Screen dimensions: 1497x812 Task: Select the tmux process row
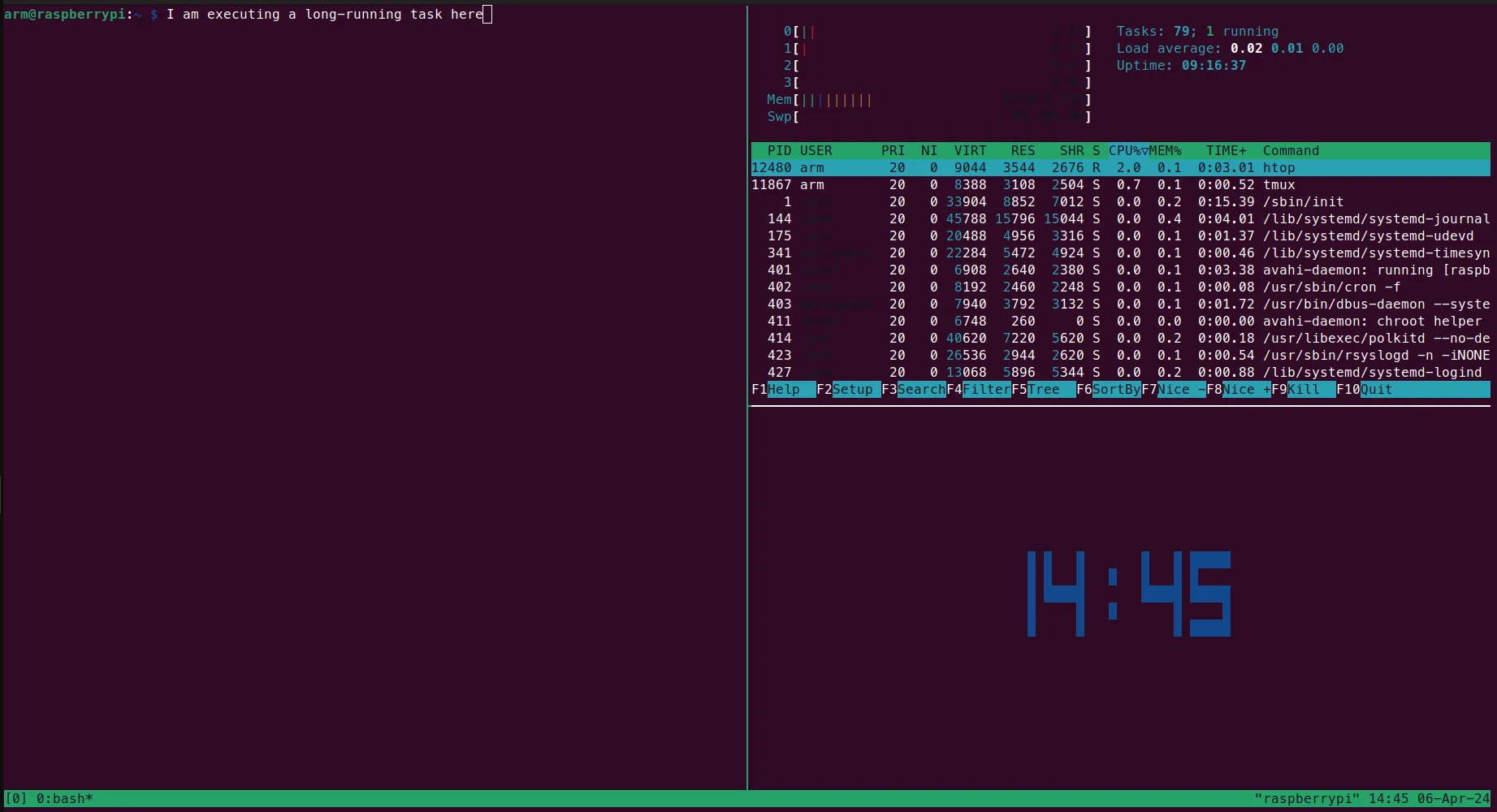(1056, 184)
